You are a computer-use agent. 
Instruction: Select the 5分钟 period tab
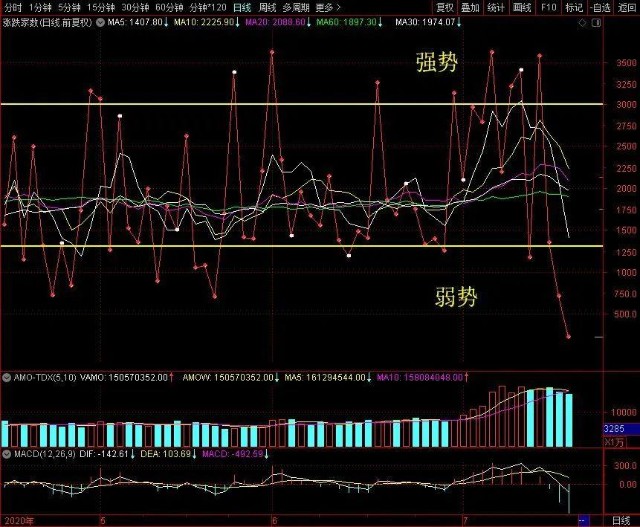click(x=69, y=7)
